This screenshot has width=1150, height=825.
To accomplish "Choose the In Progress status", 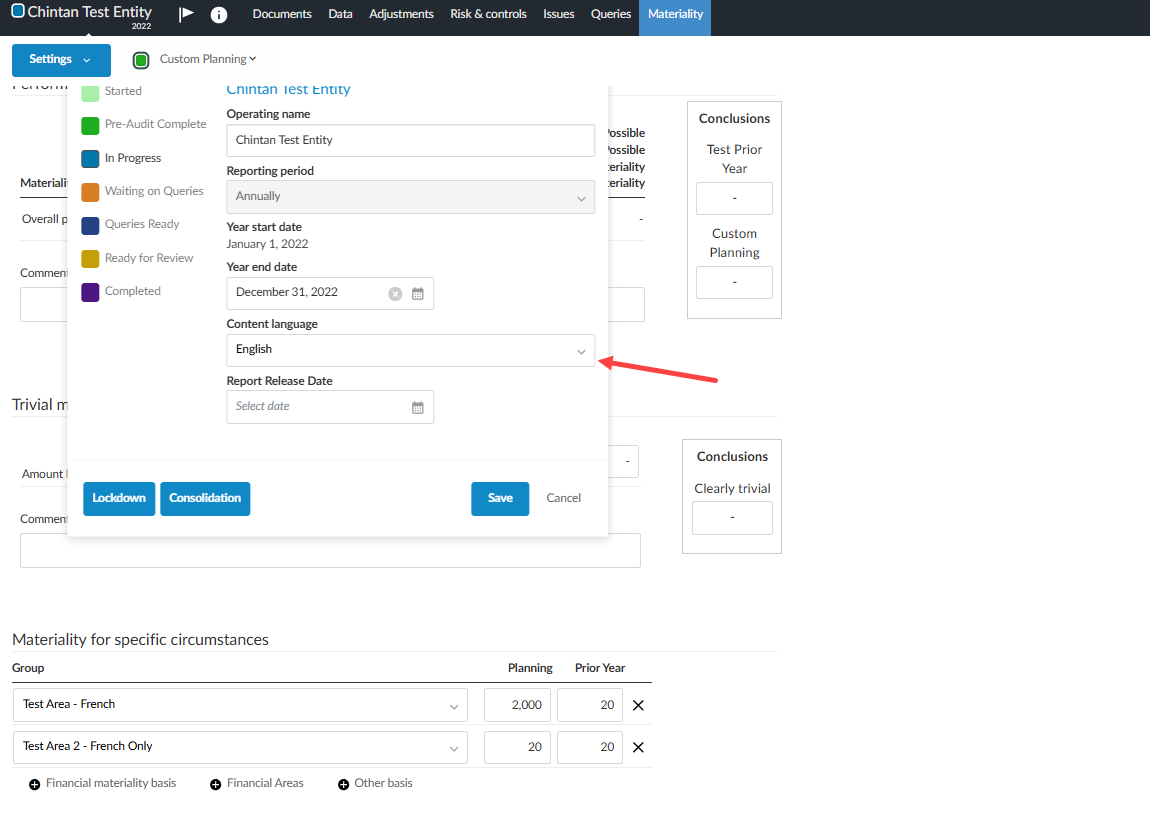I will point(122,158).
